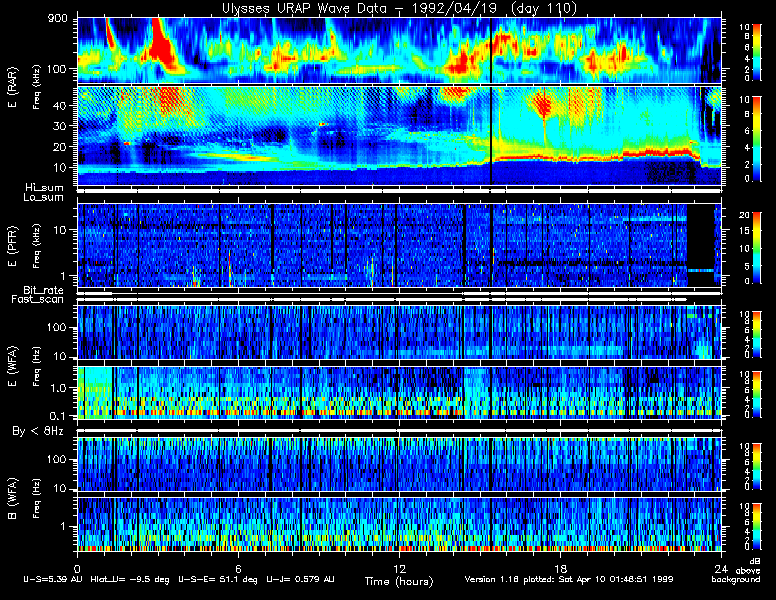Image resolution: width=776 pixels, height=600 pixels.
Task: Click the '1.0' Hz tick in E WFA panel
Action: click(58, 389)
